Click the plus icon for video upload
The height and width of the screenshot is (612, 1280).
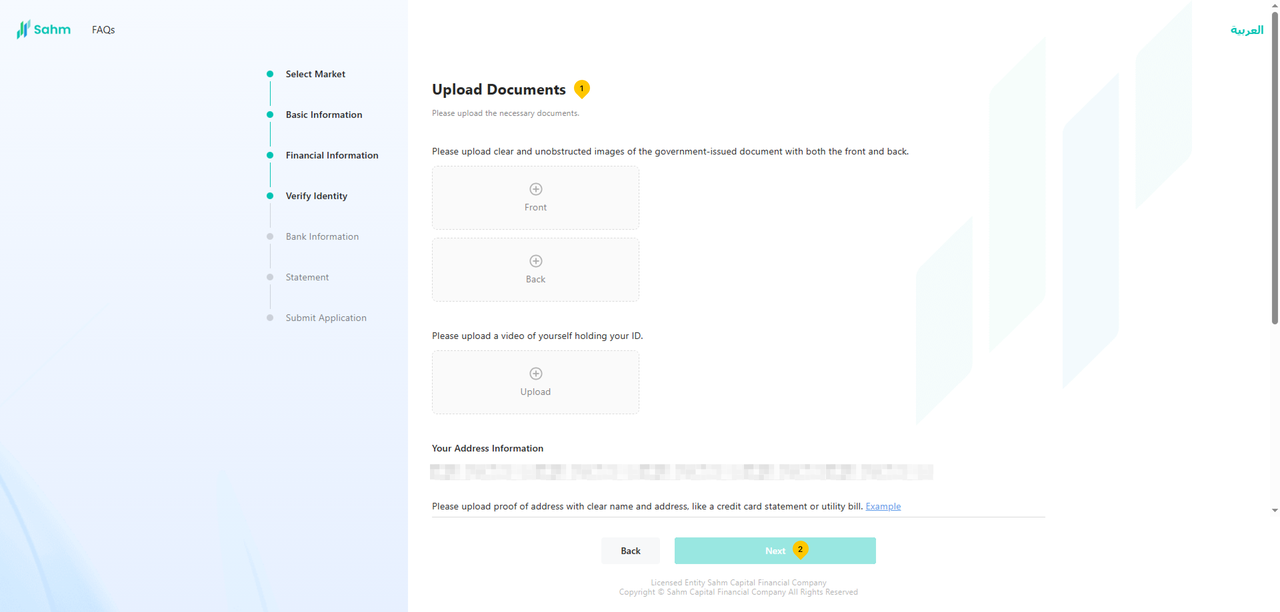coord(535,374)
